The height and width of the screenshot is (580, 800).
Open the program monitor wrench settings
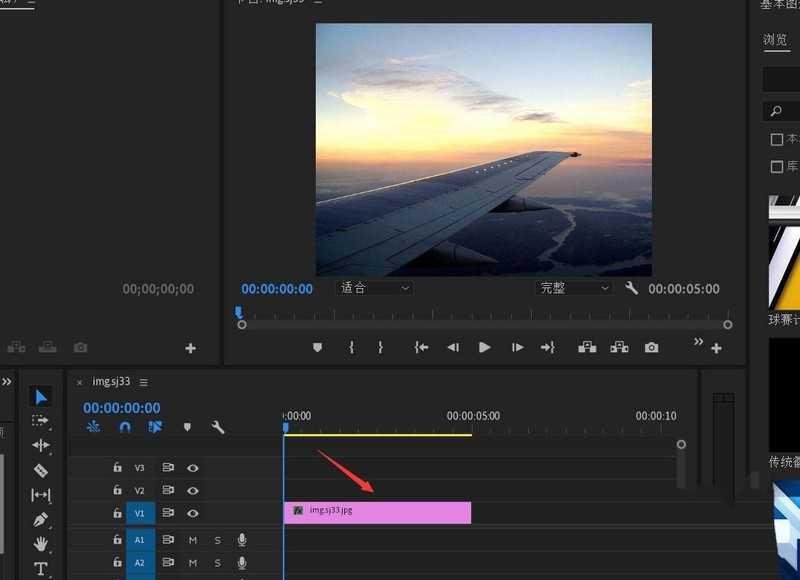point(634,288)
